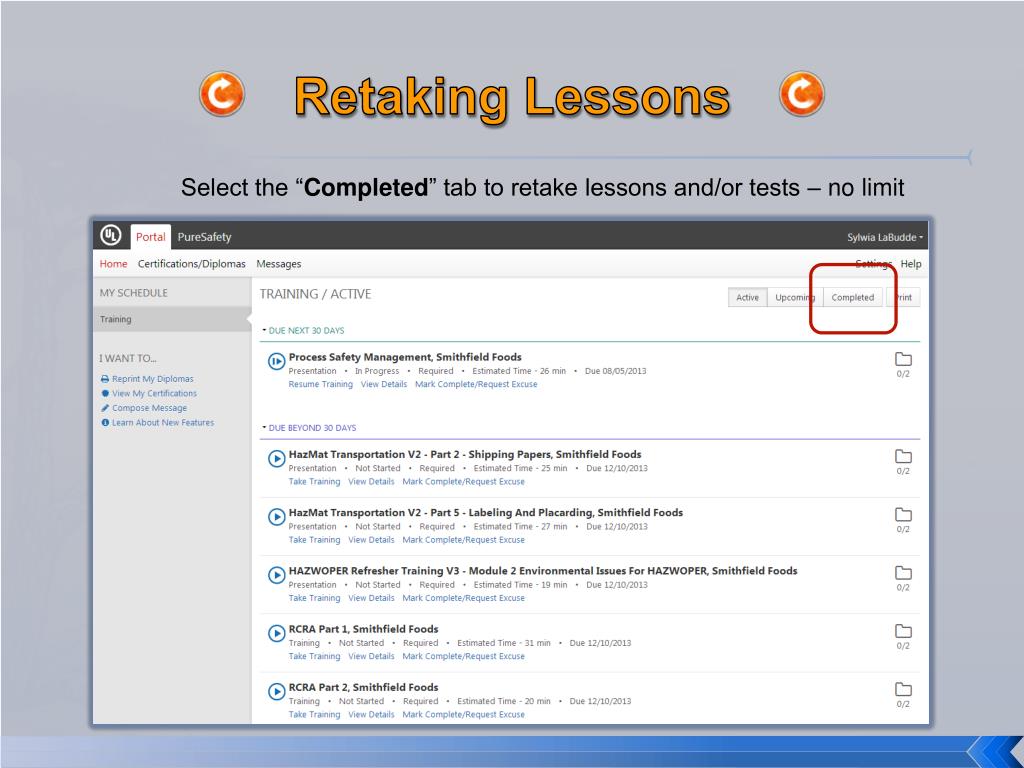Click play icon for HazMat Part 2 Shipping Papers
Viewport: 1024px width, 768px height.
[x=276, y=458]
